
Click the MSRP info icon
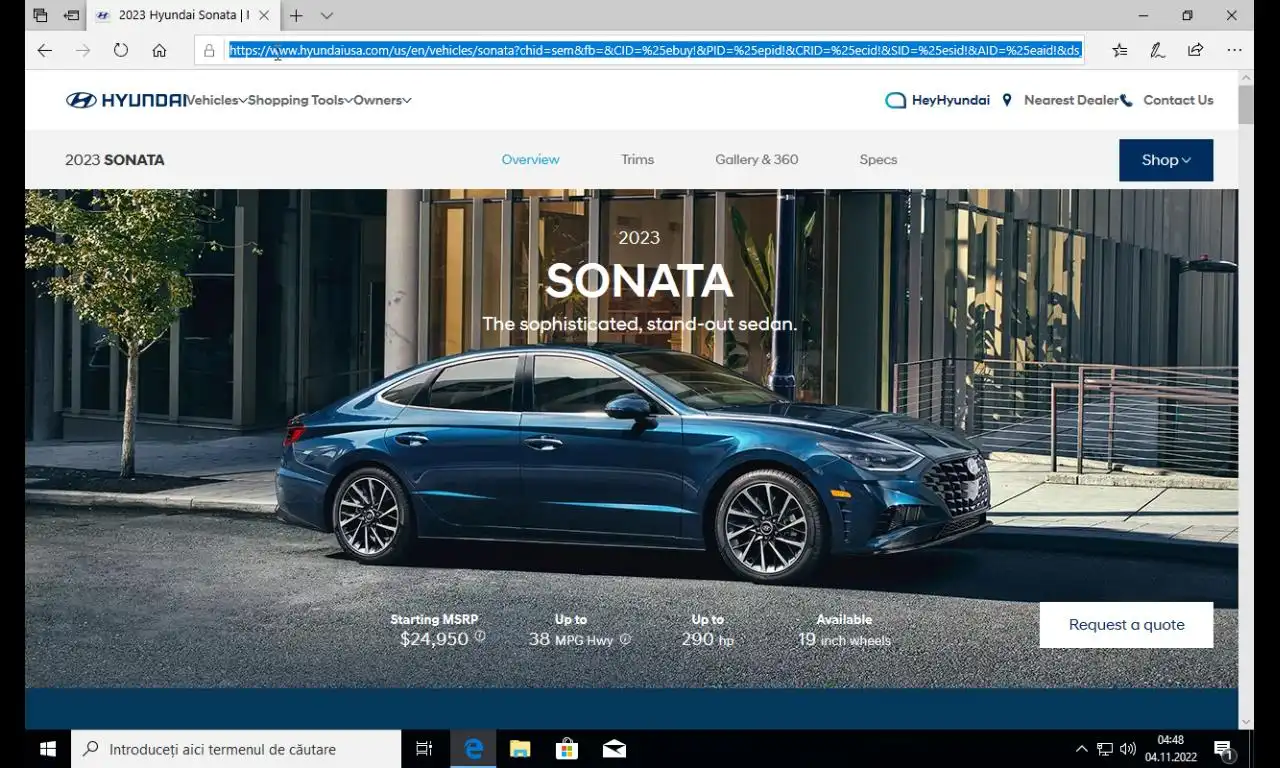[x=480, y=636]
